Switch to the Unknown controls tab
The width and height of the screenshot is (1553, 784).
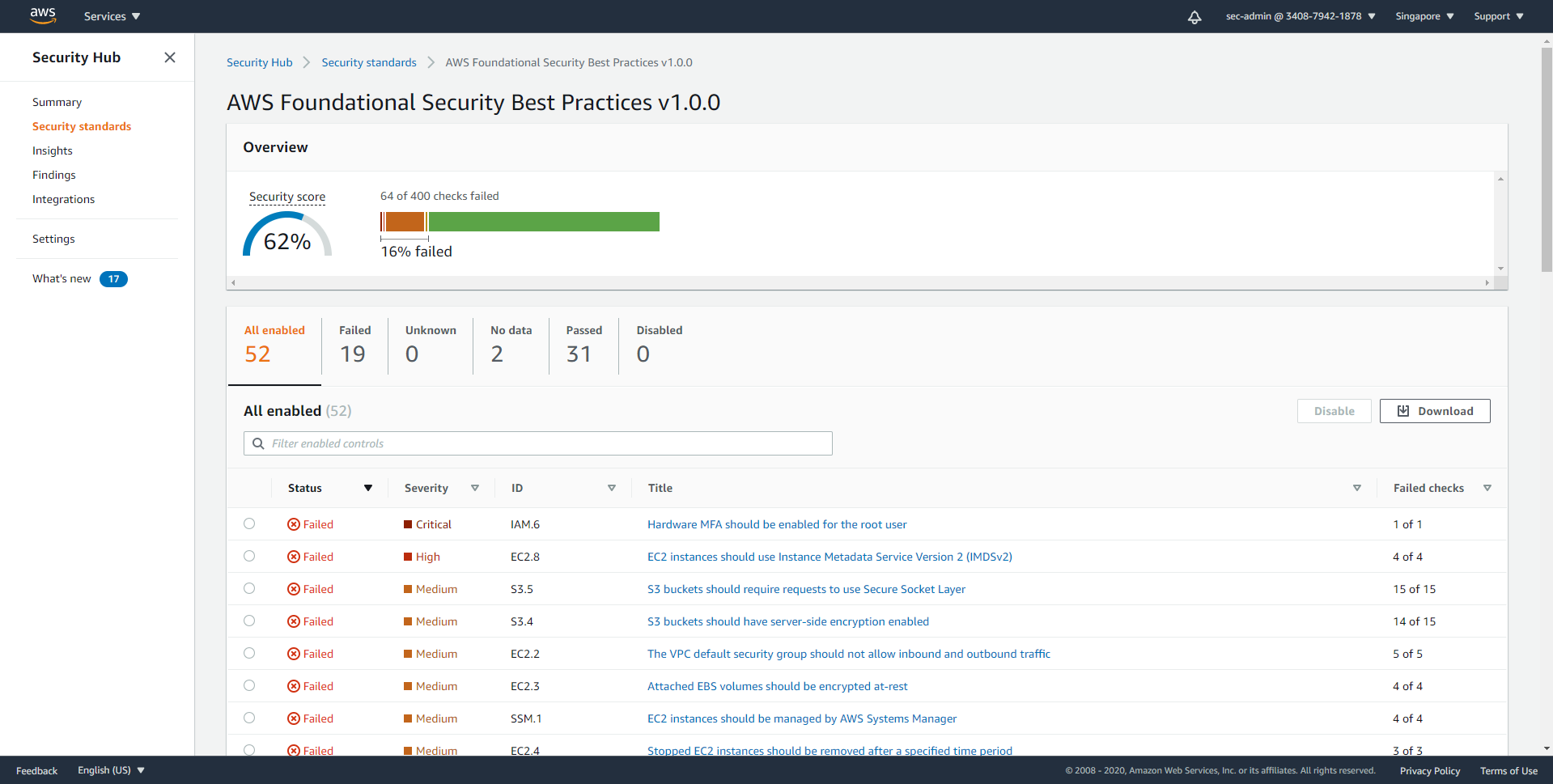(x=431, y=345)
